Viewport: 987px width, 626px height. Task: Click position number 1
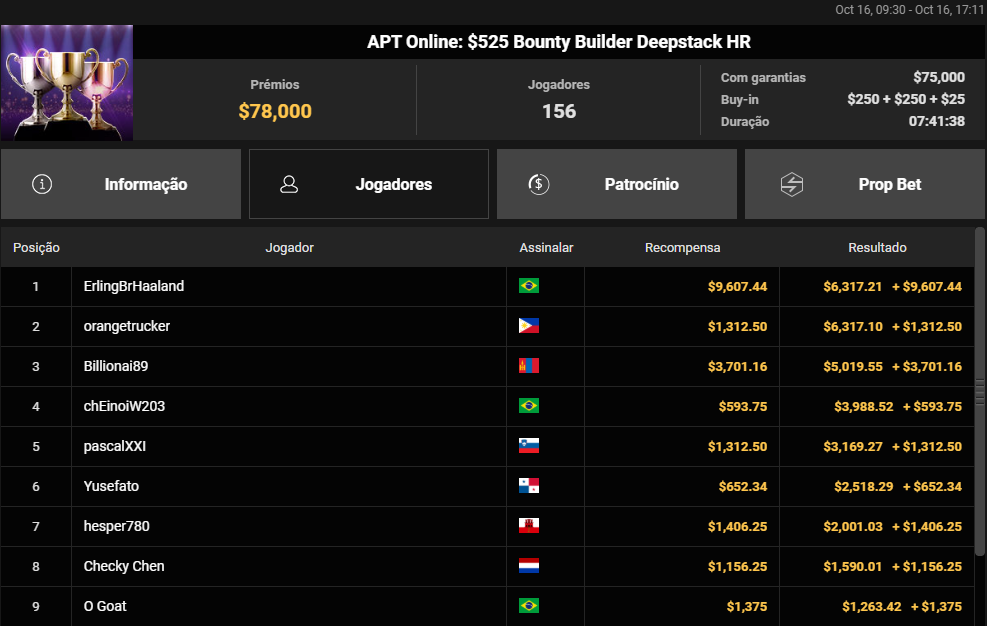(36, 287)
